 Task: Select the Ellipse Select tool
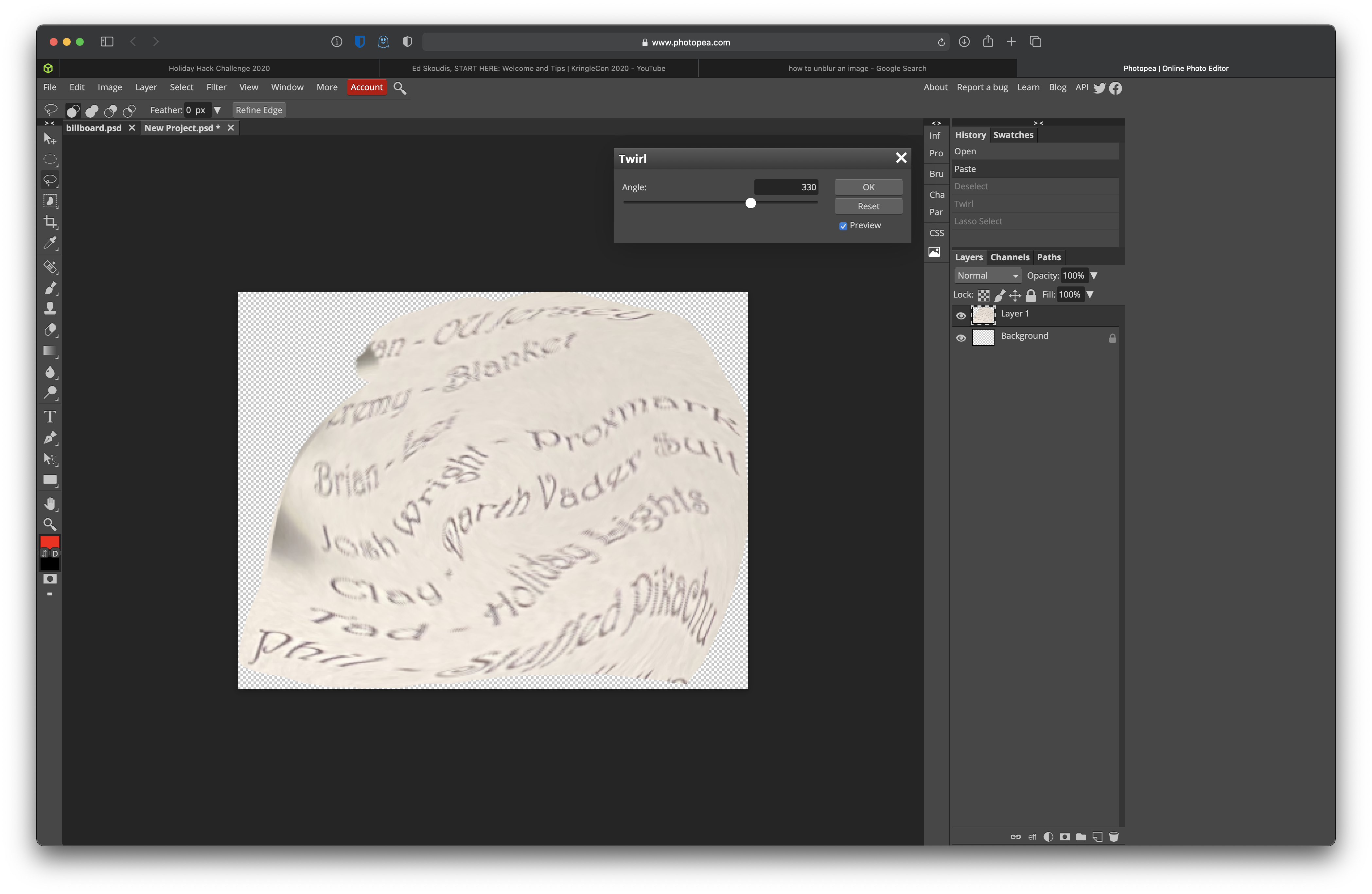(x=50, y=160)
